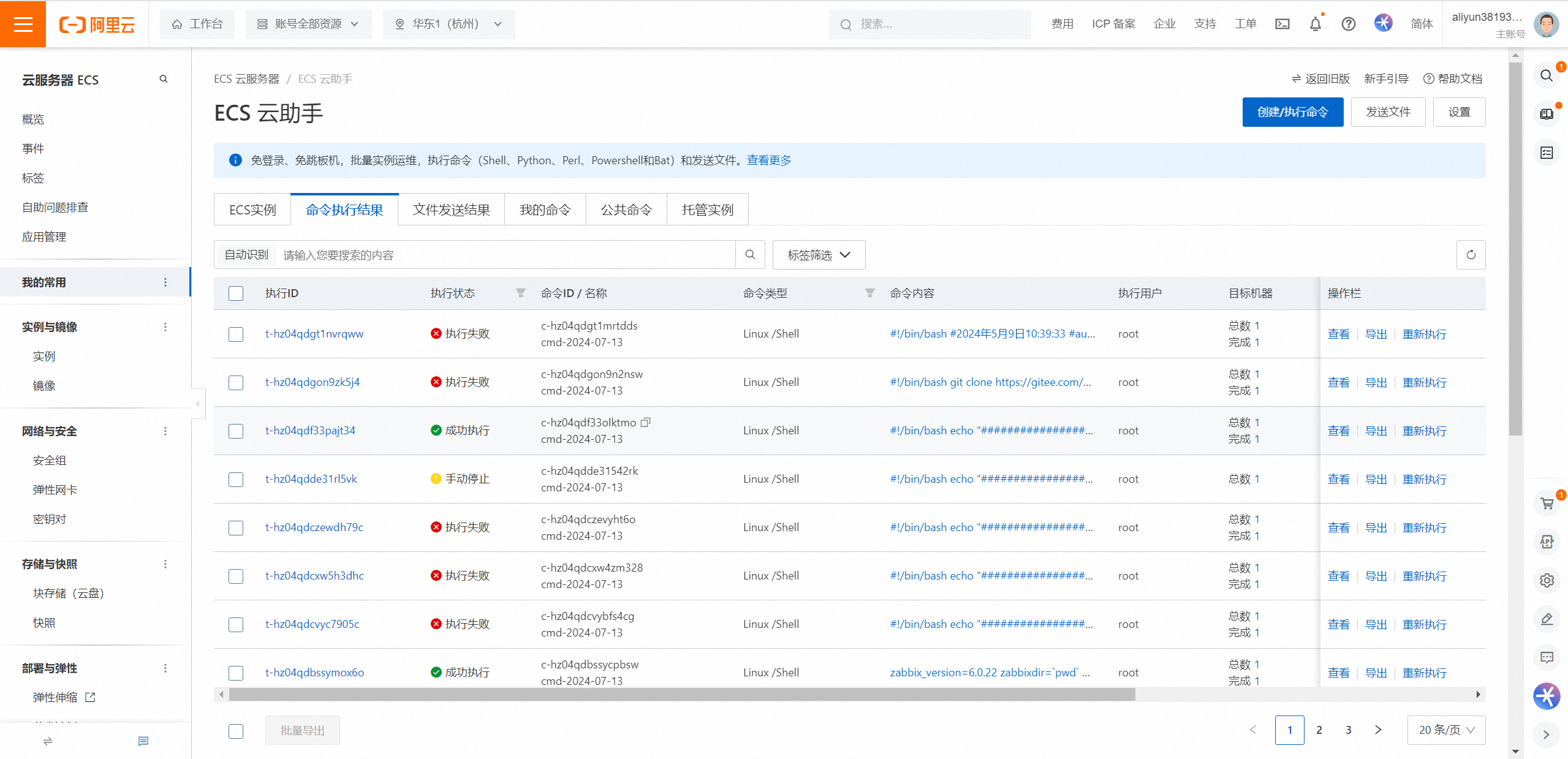Click the 执行状态 column filter icon
The height and width of the screenshot is (759, 1568).
pos(520,293)
